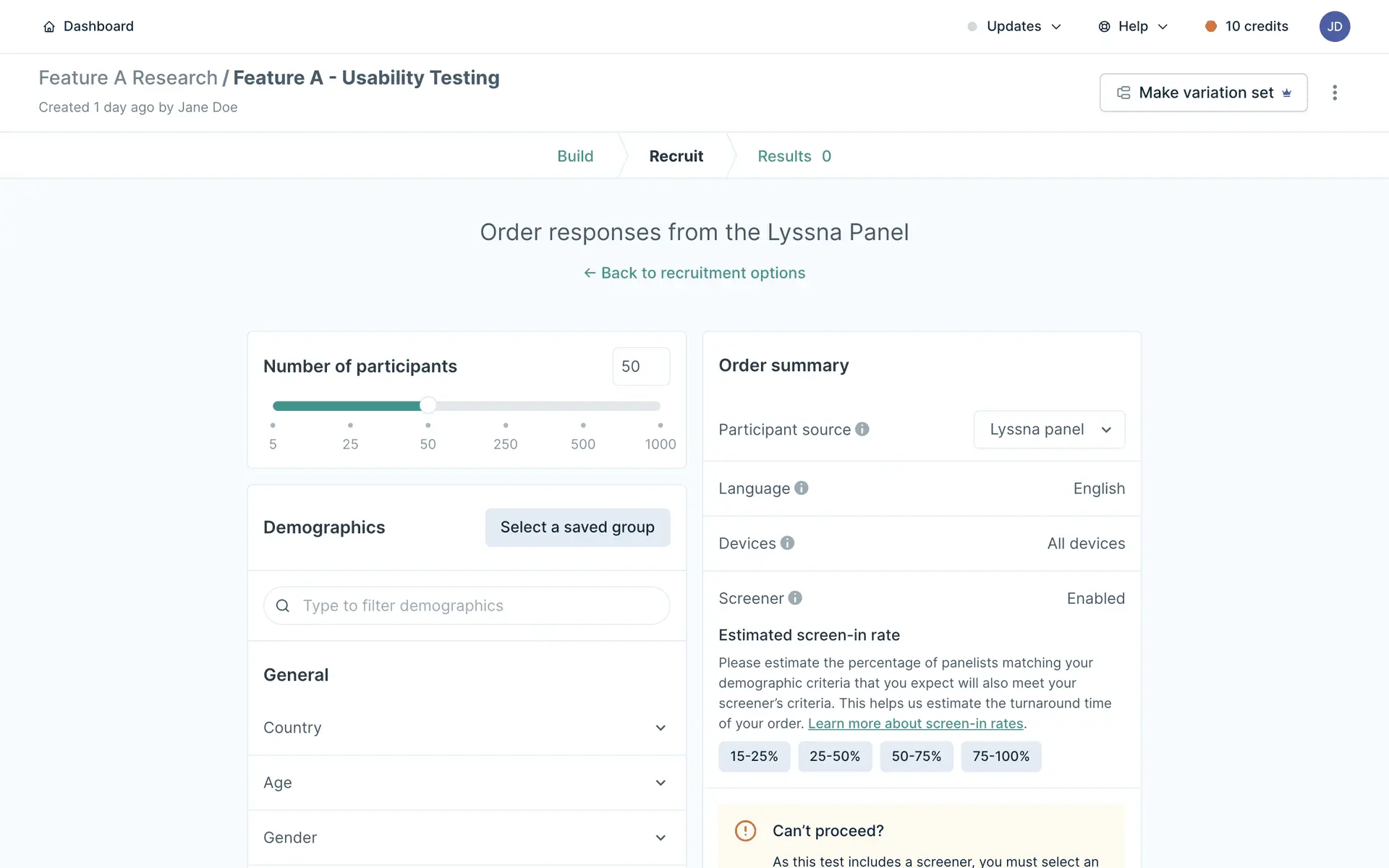
Task: Click the JD user avatar
Action: (x=1334, y=27)
